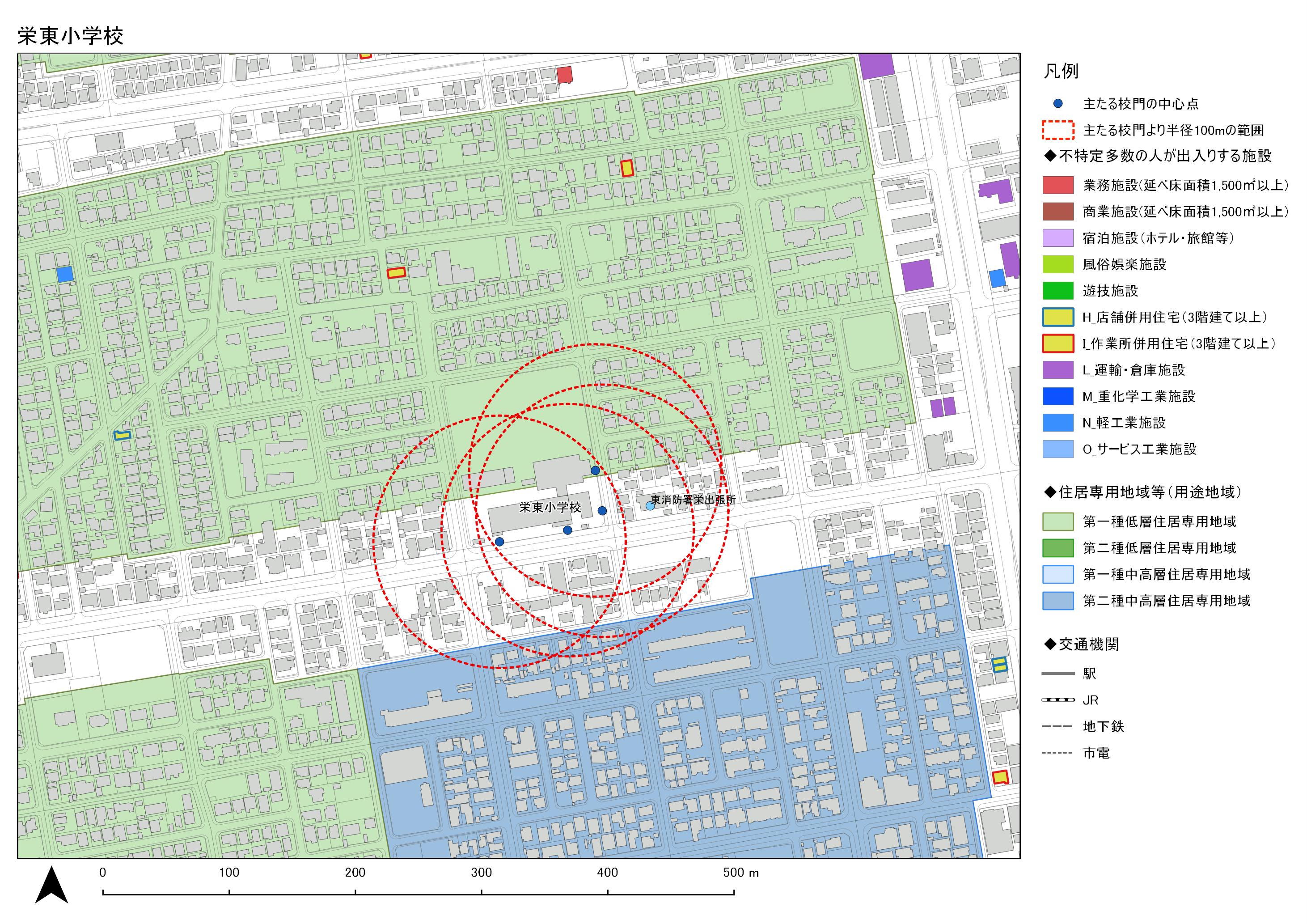This screenshot has width=1307, height=924.
Task: Click the red 業務施設 legend swatch
Action: pos(1057,185)
